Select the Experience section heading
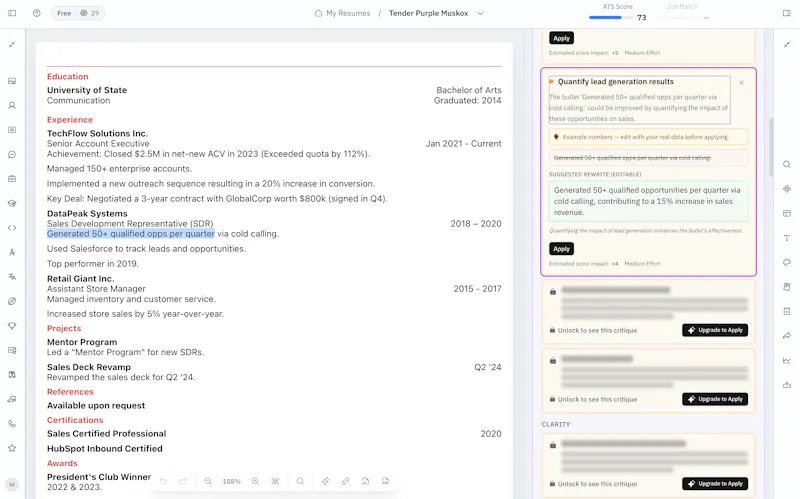Screen dimensions: 800x499 pos(70,120)
